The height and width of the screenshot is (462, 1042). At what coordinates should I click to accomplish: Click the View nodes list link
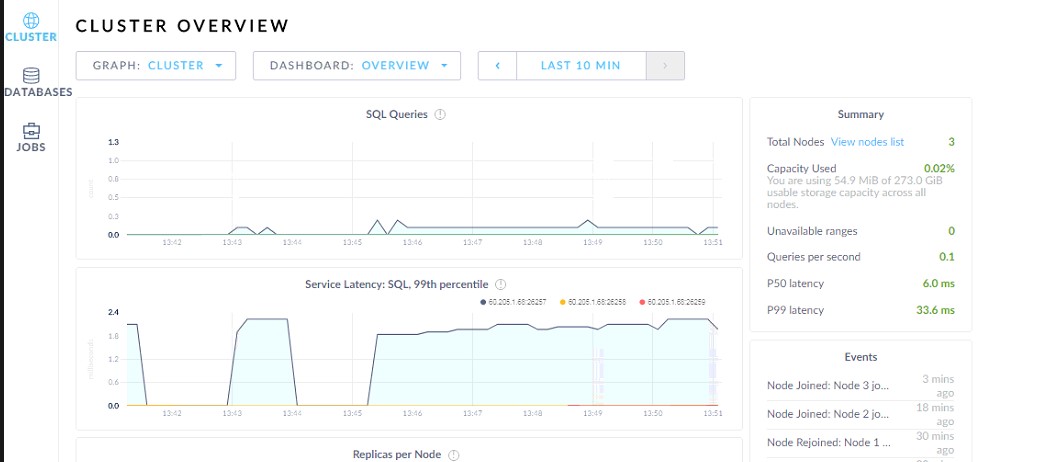pos(867,142)
